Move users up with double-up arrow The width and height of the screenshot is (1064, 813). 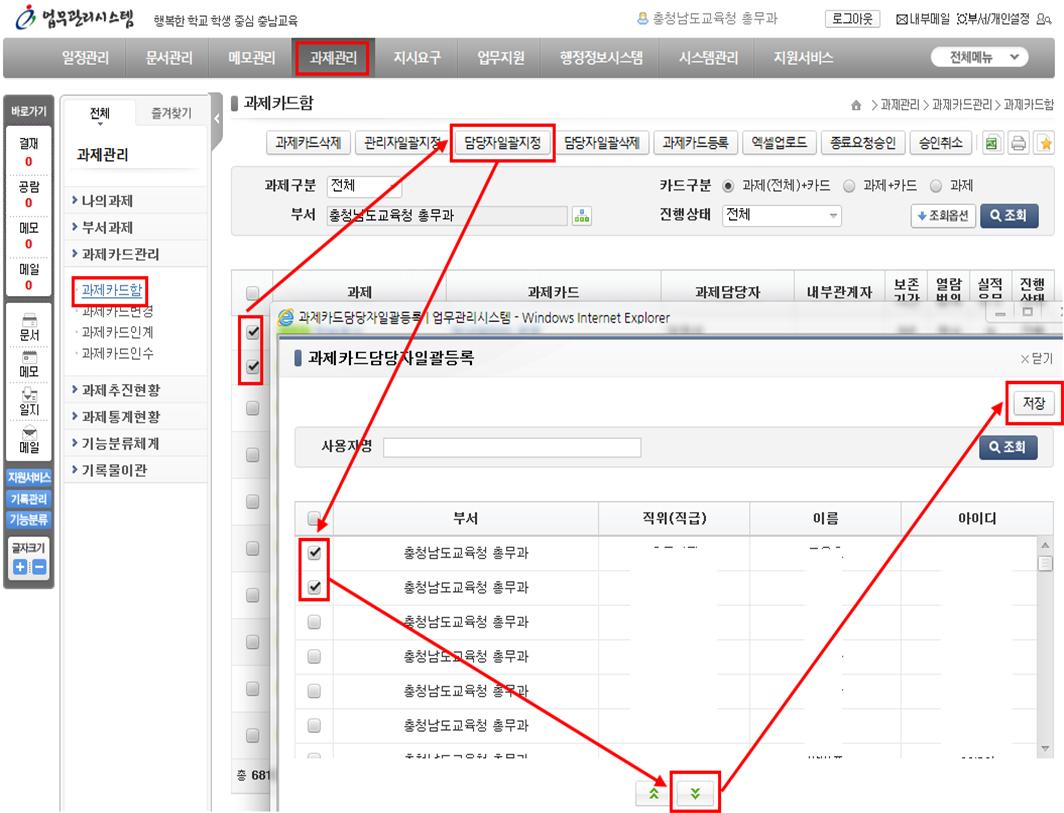[x=653, y=793]
